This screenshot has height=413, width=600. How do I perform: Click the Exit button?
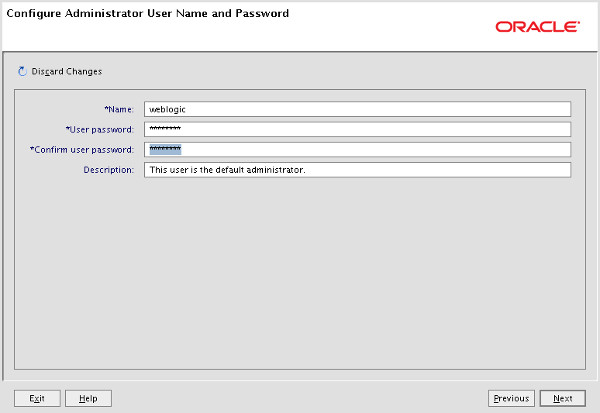37,398
